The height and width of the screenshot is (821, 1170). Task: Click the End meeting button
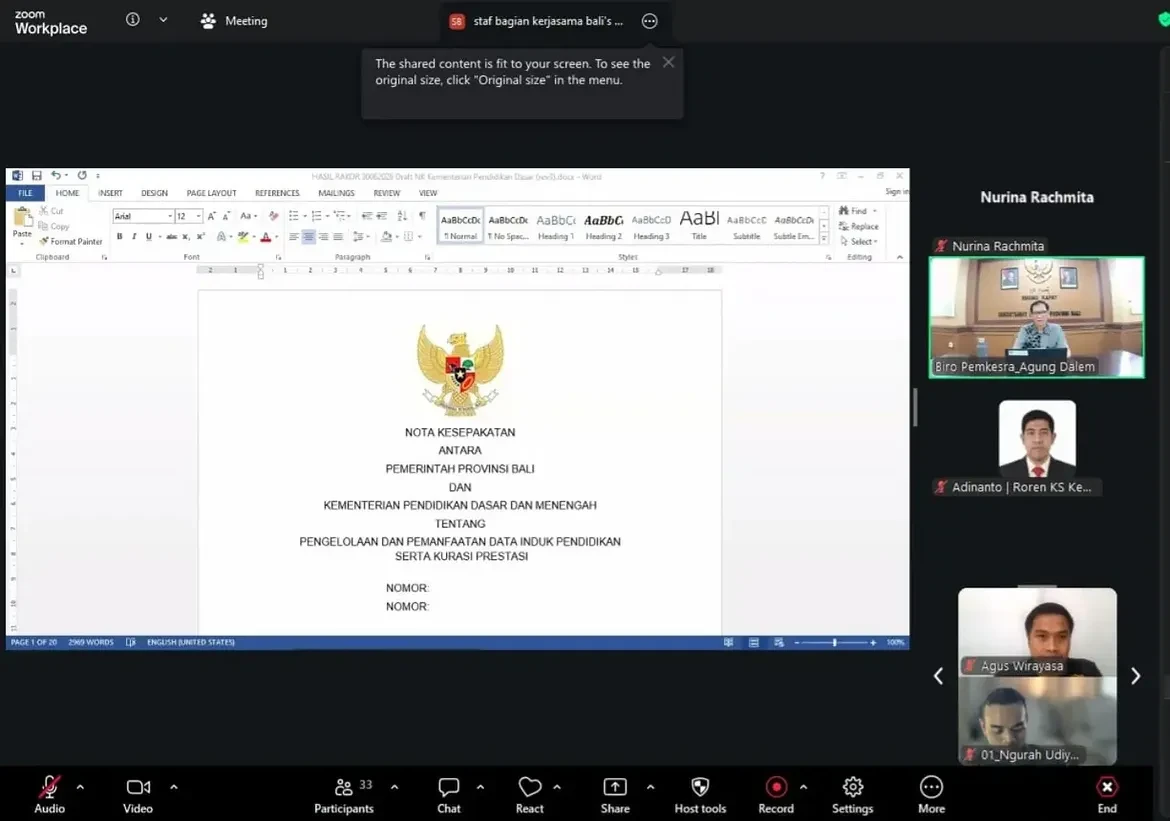1107,796
